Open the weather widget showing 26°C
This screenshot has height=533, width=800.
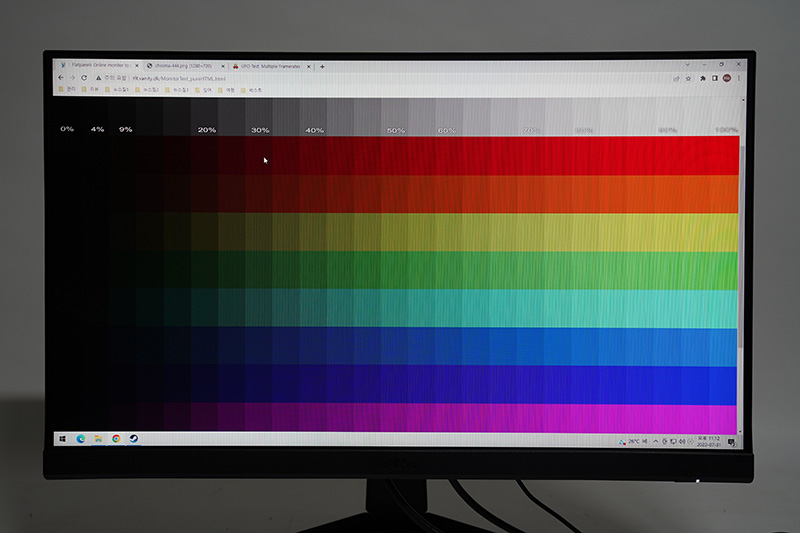(x=633, y=442)
